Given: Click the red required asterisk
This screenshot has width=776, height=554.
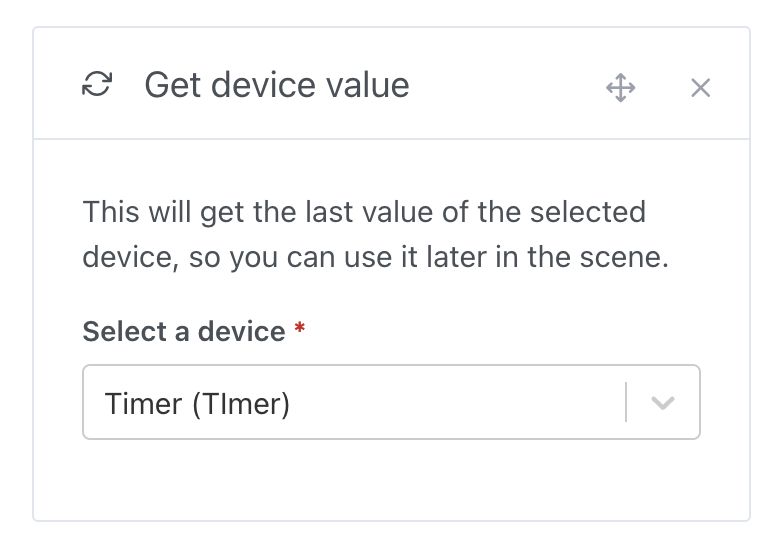Looking at the screenshot, I should click(300, 330).
